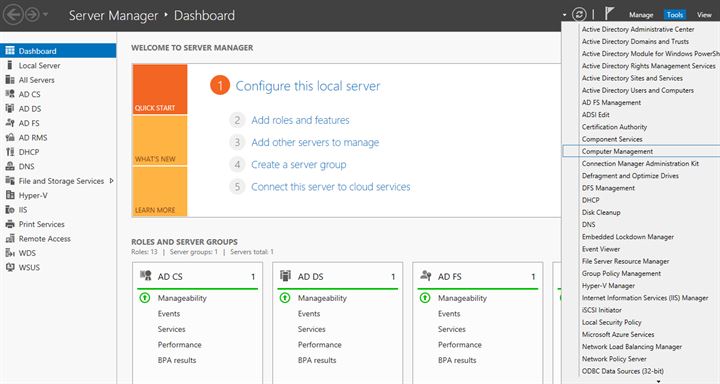Click the AD FS sidebar icon
The image size is (720, 384).
[10, 123]
